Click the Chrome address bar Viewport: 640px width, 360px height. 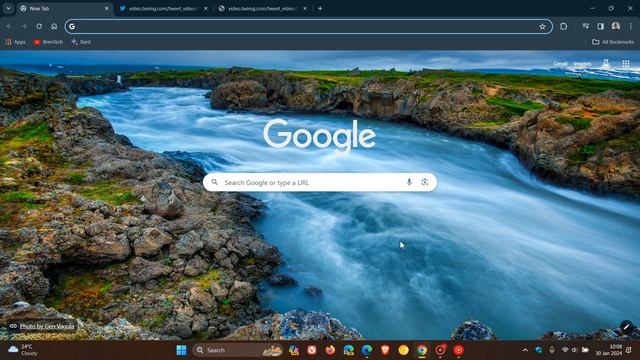tap(308, 27)
